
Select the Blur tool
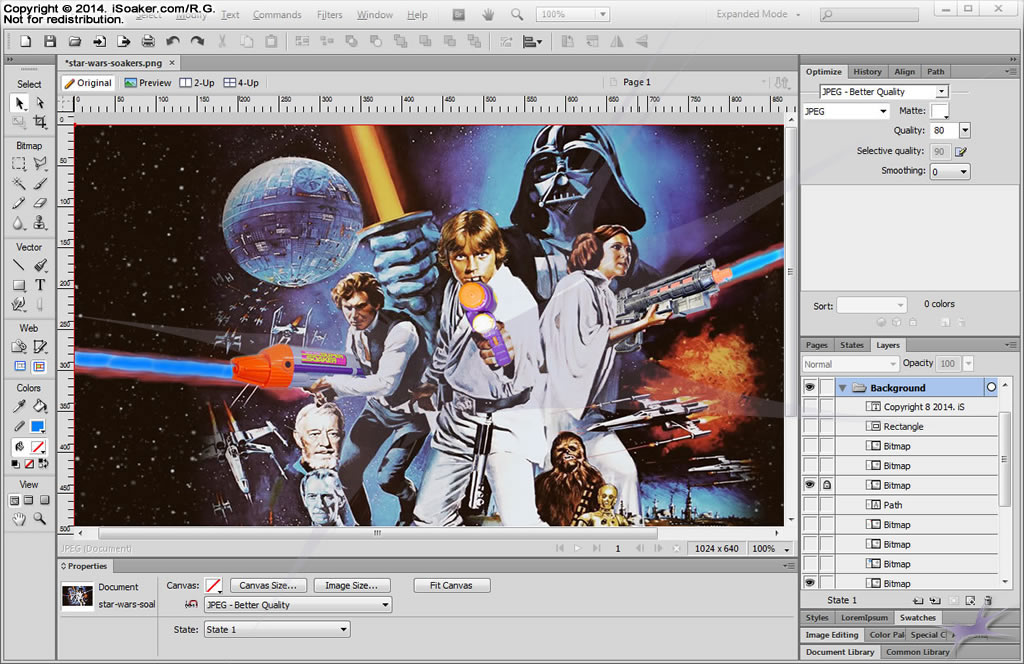19,223
